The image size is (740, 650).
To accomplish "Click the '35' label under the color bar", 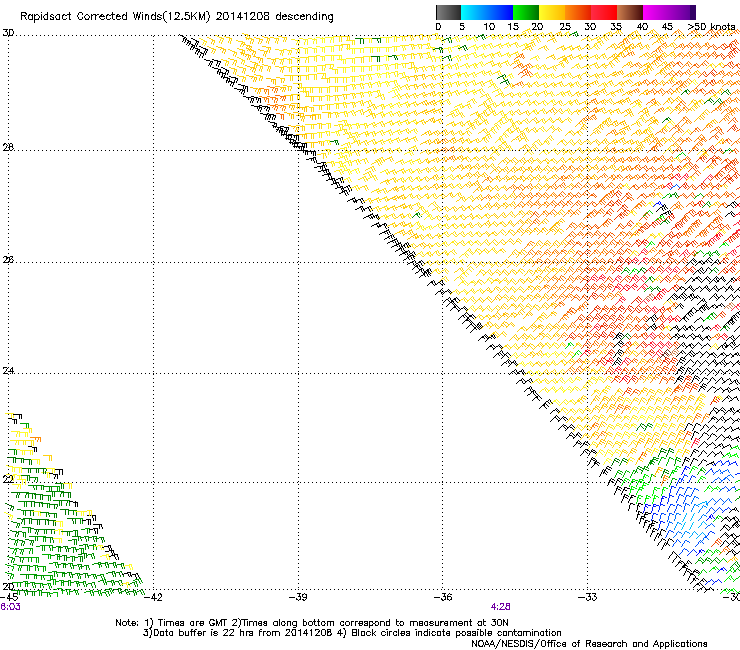I will pos(616,27).
